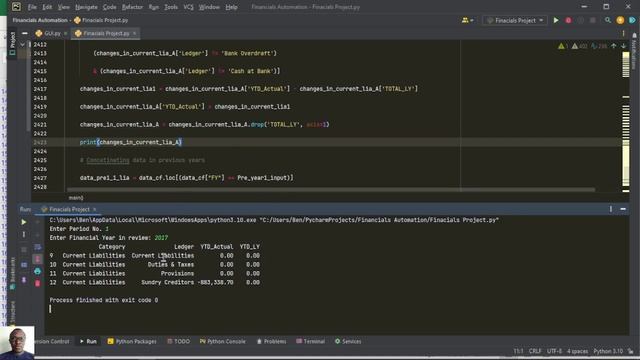Open Services tool window

348,341
